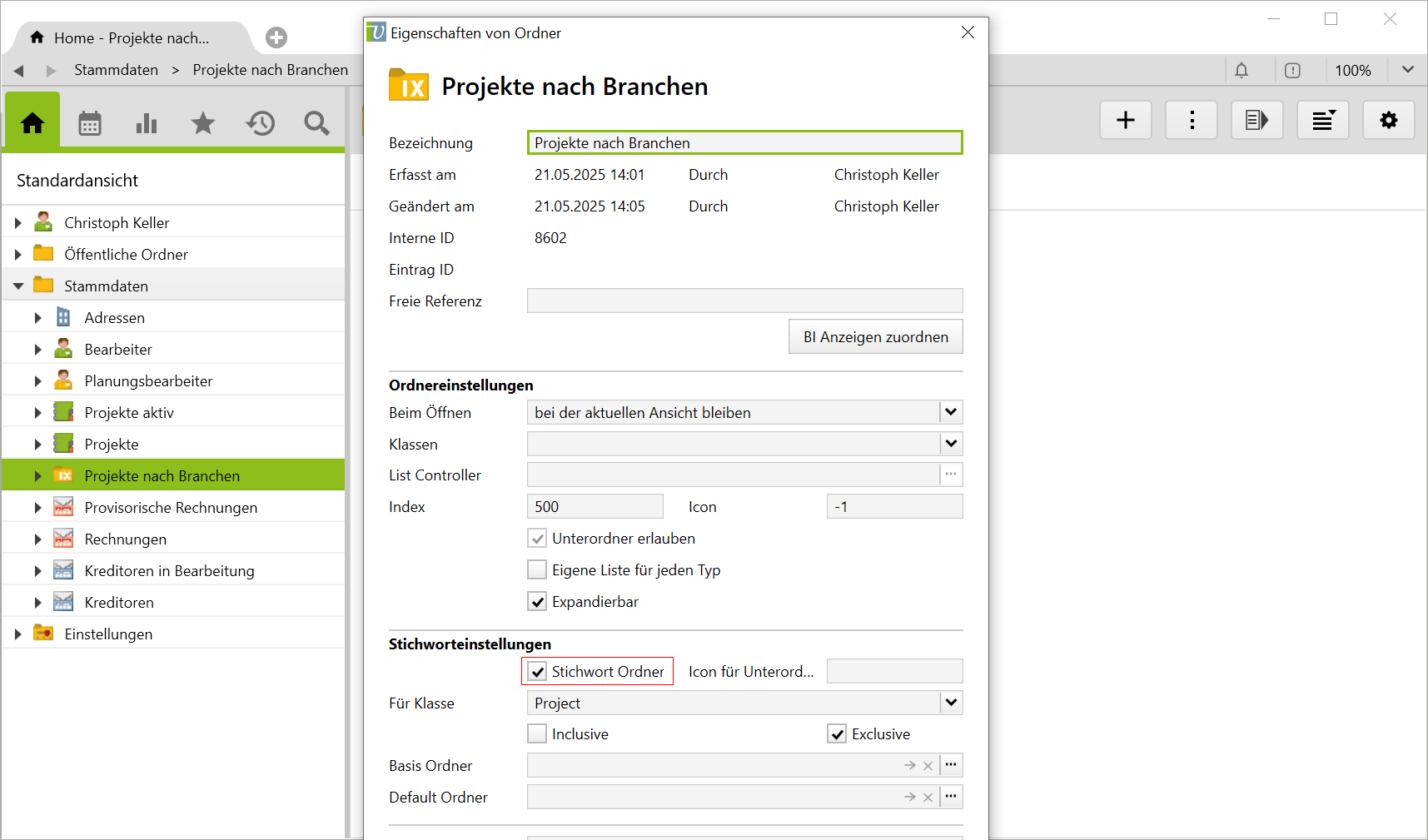Click the Freie Referenz input field
1428x840 pixels.
click(x=744, y=301)
